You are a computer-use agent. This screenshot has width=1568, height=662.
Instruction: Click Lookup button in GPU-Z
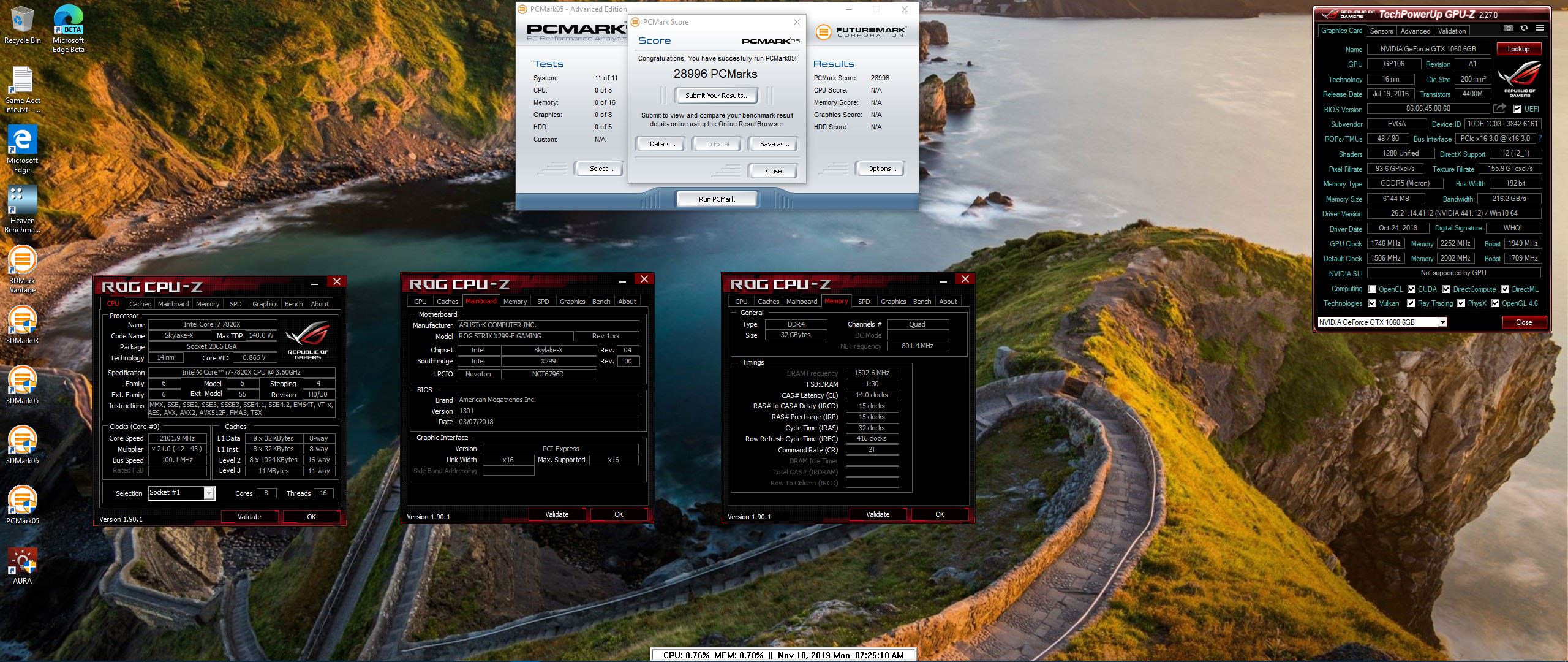tap(1518, 49)
